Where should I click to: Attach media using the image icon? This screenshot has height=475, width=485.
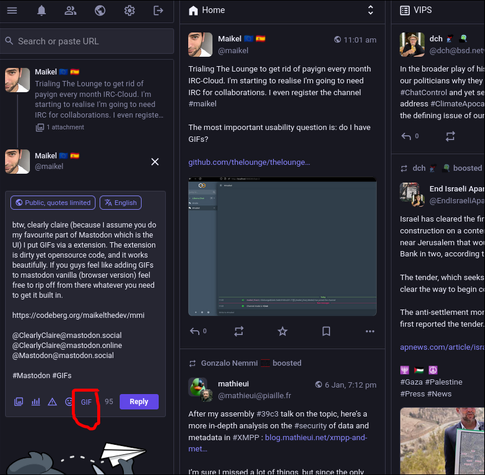(19, 402)
